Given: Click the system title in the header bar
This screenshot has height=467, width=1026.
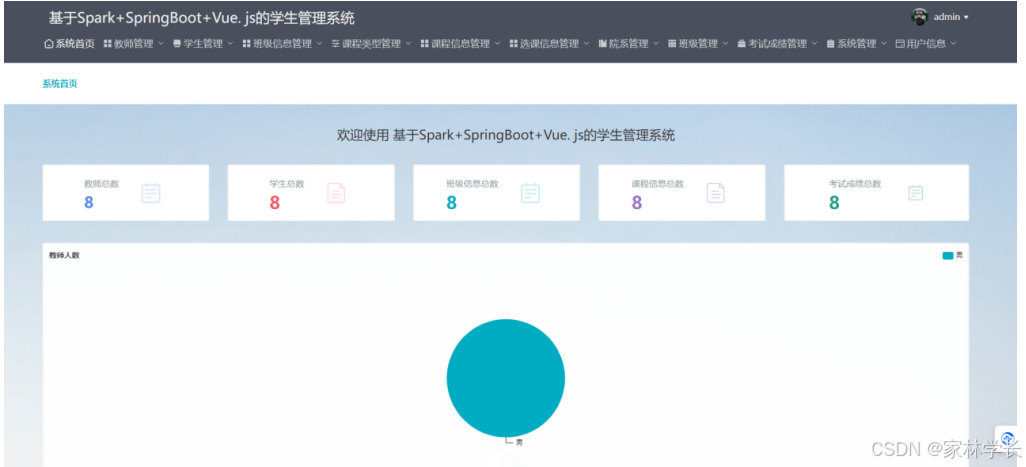Looking at the screenshot, I should (x=202, y=18).
